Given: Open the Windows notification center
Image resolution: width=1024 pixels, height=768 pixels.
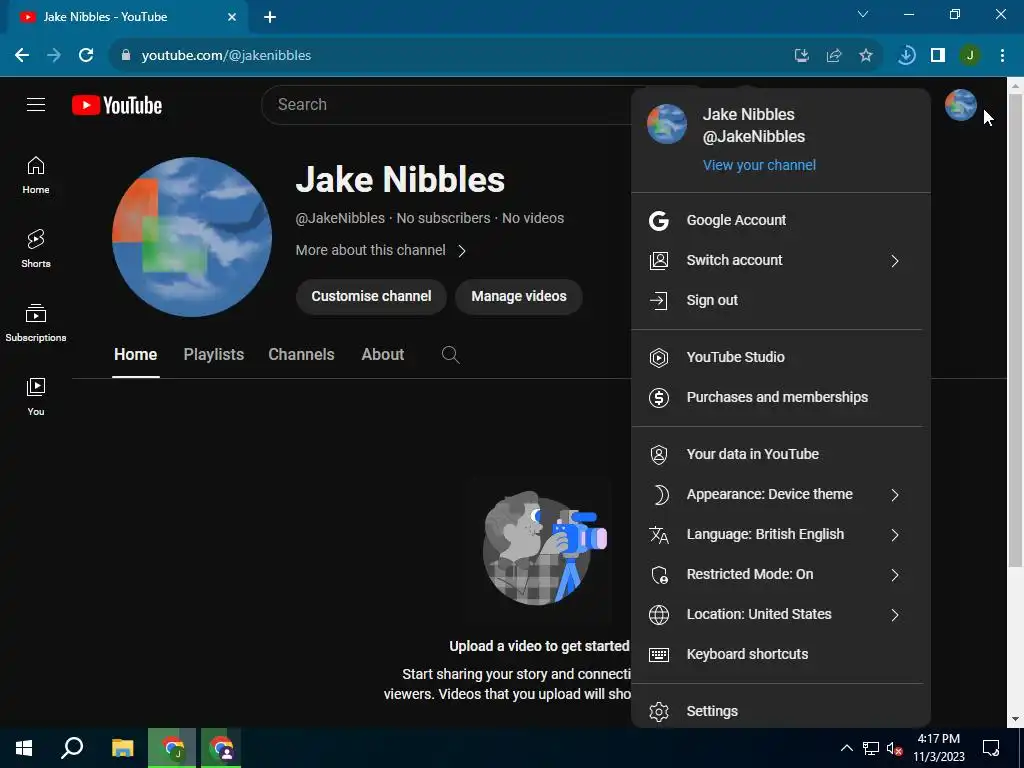Looking at the screenshot, I should click(x=991, y=748).
